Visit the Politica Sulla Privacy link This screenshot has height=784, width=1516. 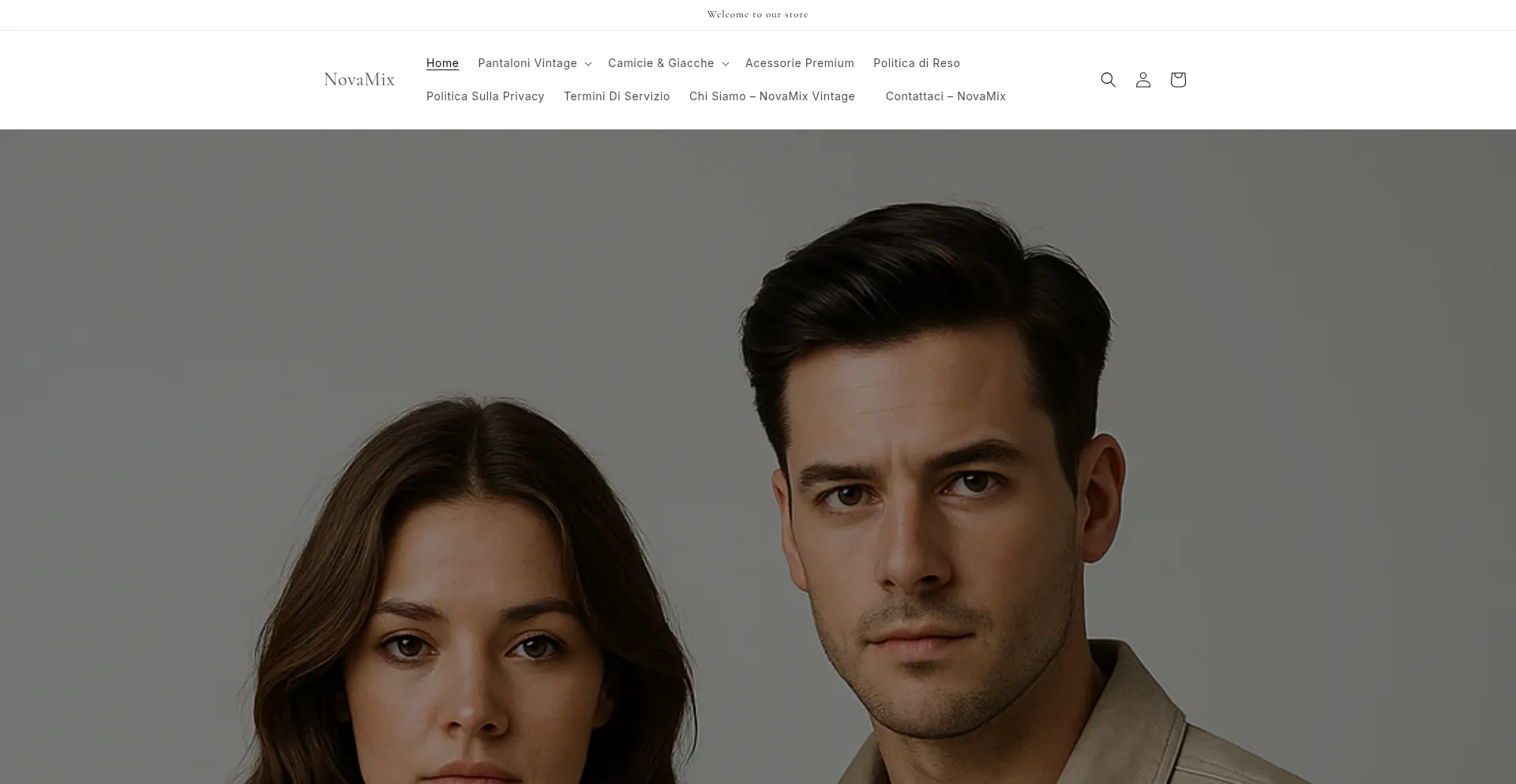(x=485, y=96)
